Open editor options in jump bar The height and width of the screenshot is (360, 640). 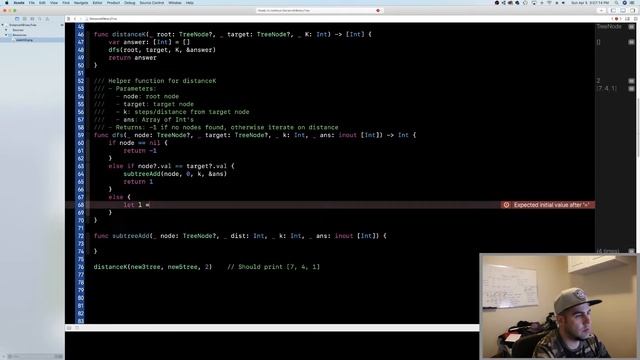point(628,19)
